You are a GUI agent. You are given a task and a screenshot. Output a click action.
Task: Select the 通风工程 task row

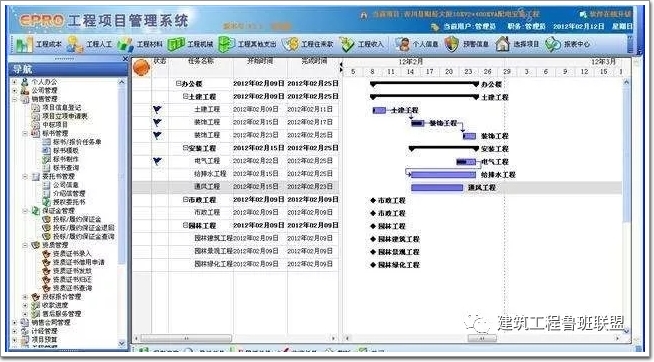[x=236, y=187]
